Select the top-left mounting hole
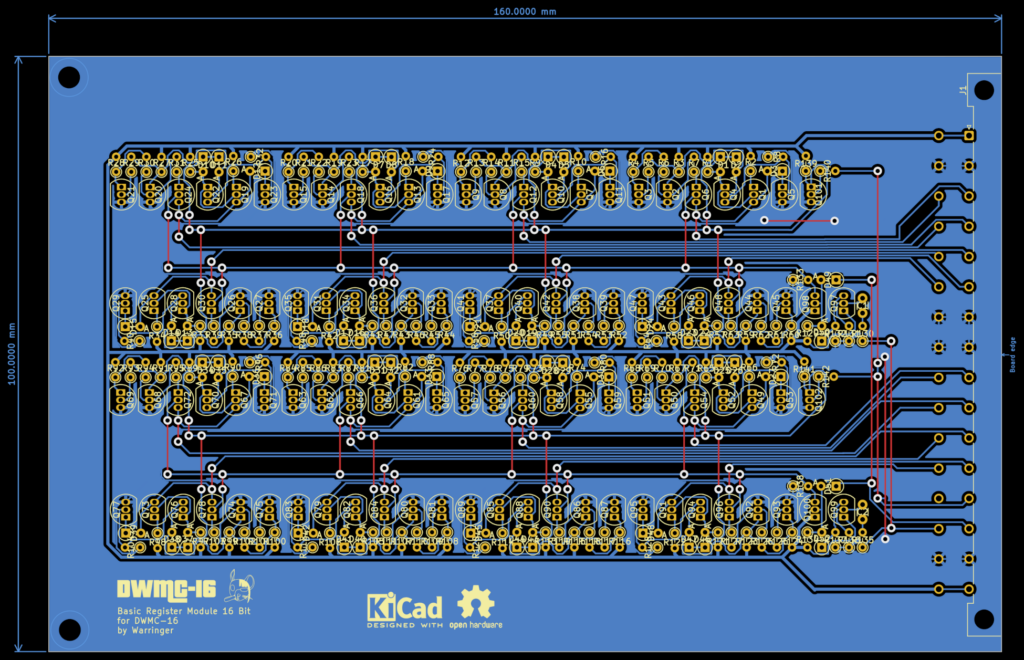Screen dimensions: 1024x660 [69, 77]
